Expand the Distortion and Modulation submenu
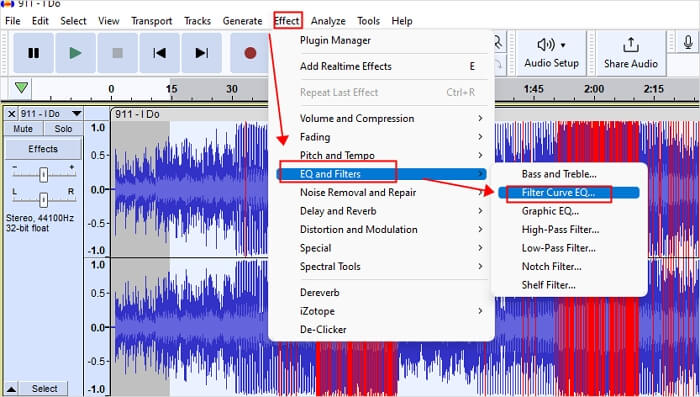700x397 pixels. (381, 229)
